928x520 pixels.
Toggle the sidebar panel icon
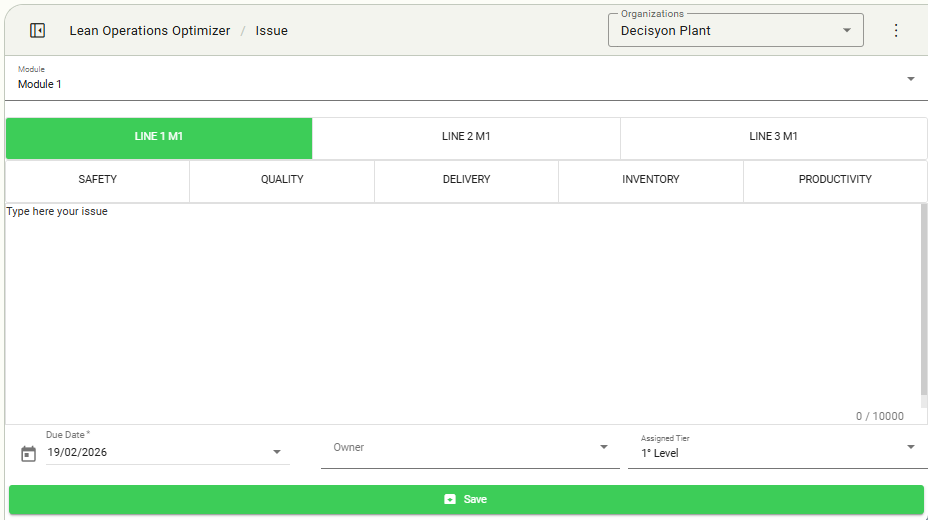coord(37,31)
